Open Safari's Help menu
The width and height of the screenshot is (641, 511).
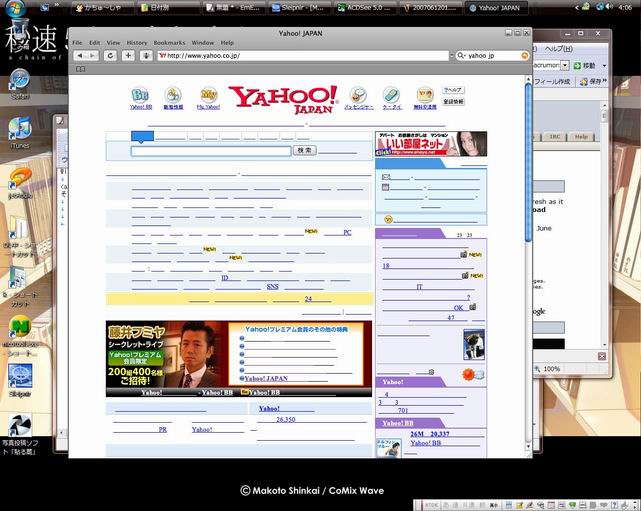point(227,43)
